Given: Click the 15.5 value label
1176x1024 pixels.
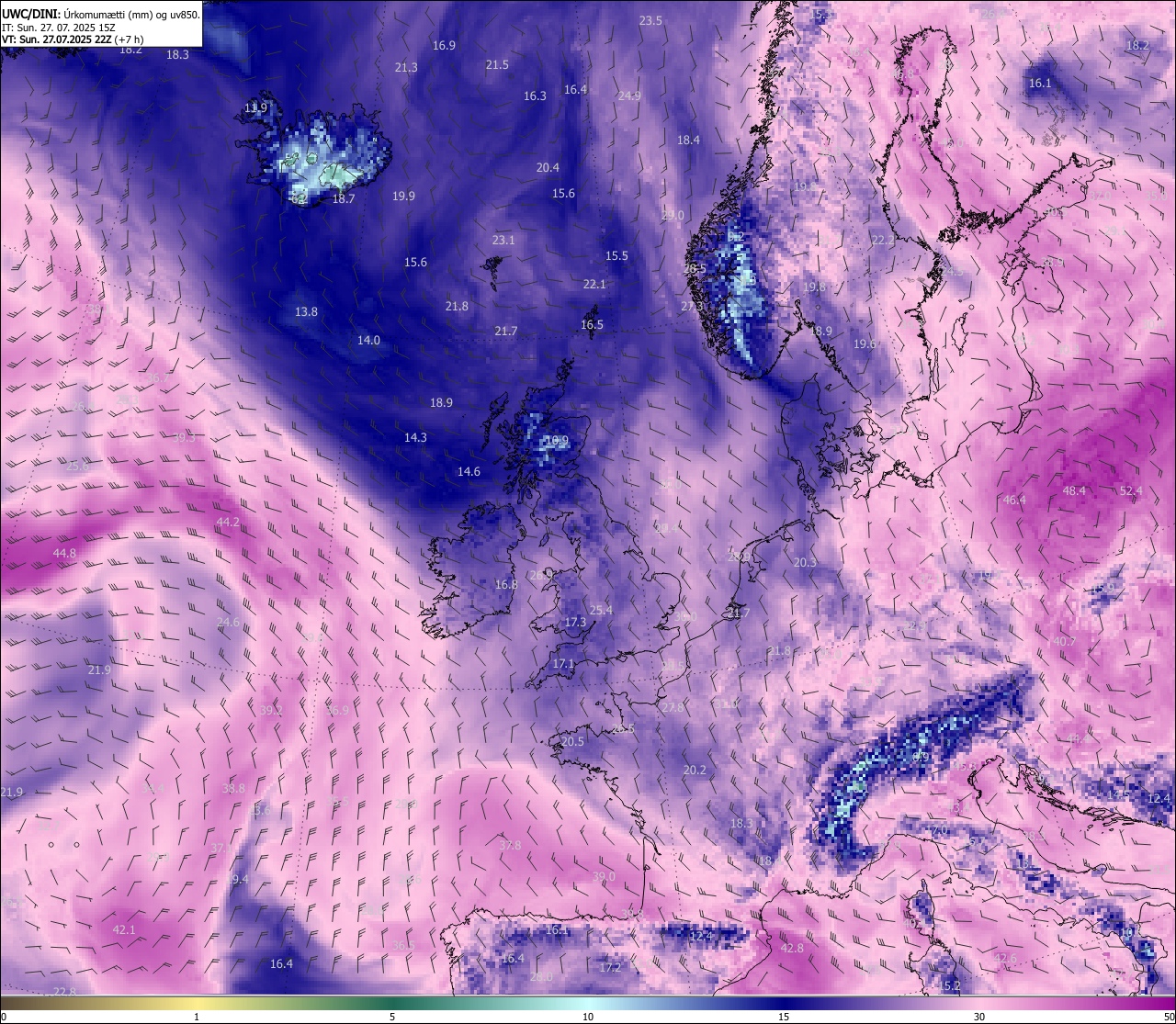Looking at the screenshot, I should tap(616, 256).
